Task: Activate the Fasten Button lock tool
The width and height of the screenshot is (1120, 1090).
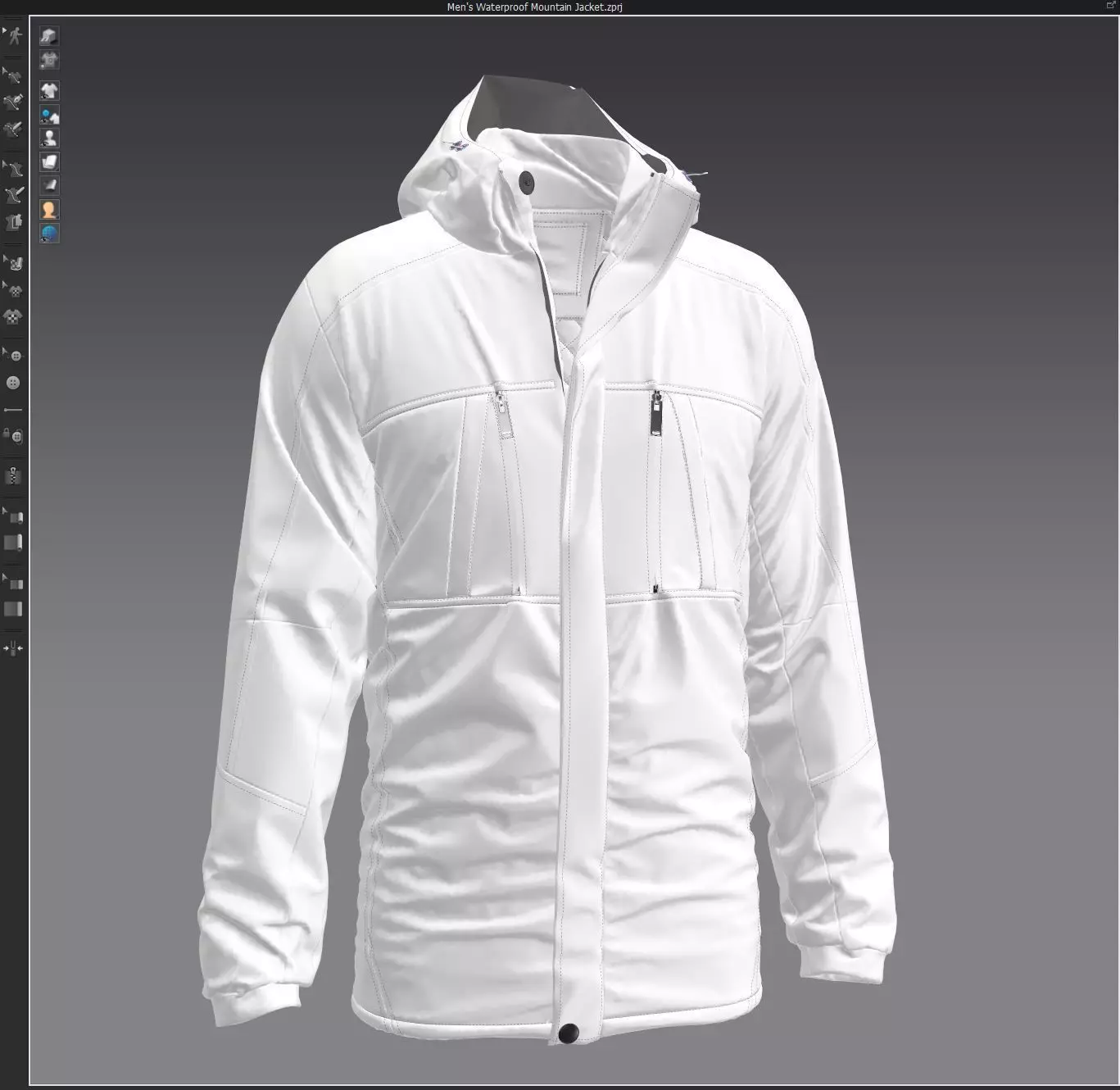Action: coord(13,435)
